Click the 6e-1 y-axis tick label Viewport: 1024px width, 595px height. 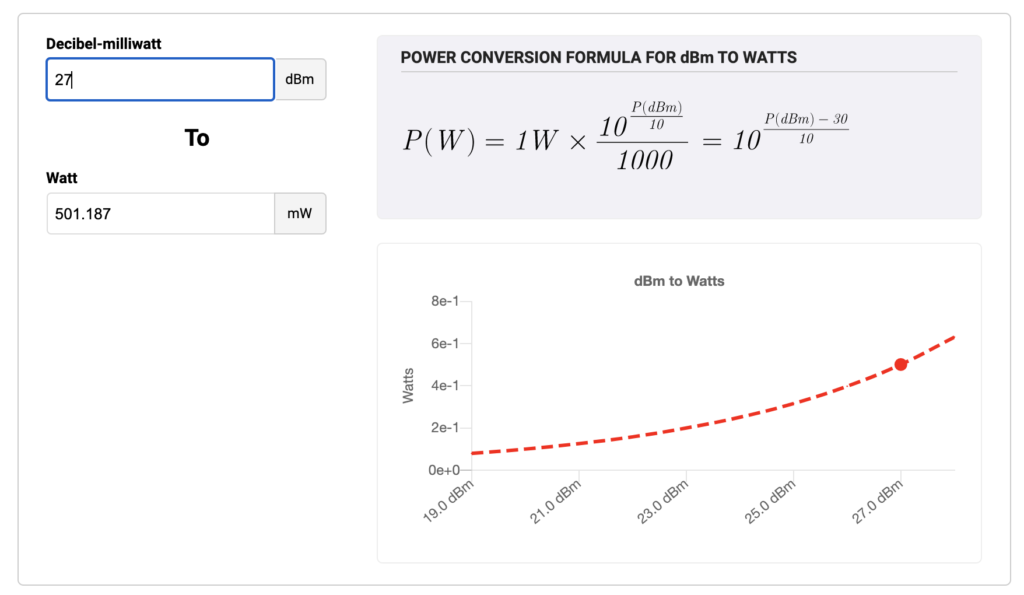[x=445, y=343]
